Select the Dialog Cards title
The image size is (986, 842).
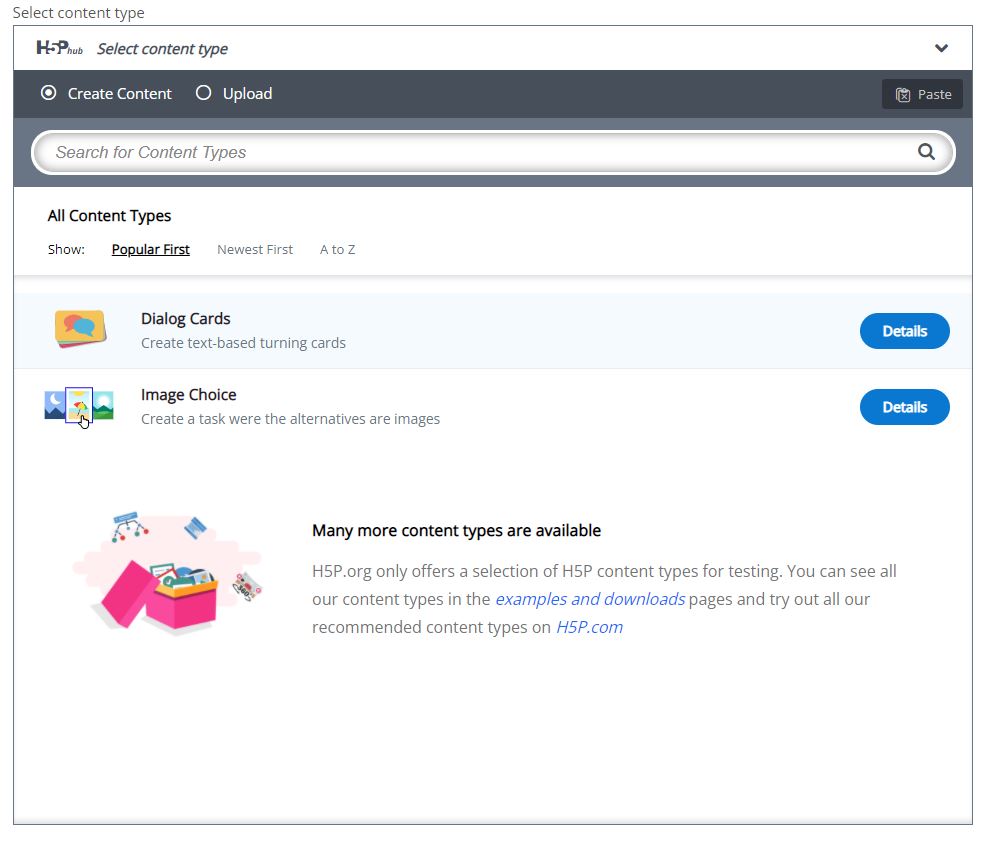coord(186,319)
